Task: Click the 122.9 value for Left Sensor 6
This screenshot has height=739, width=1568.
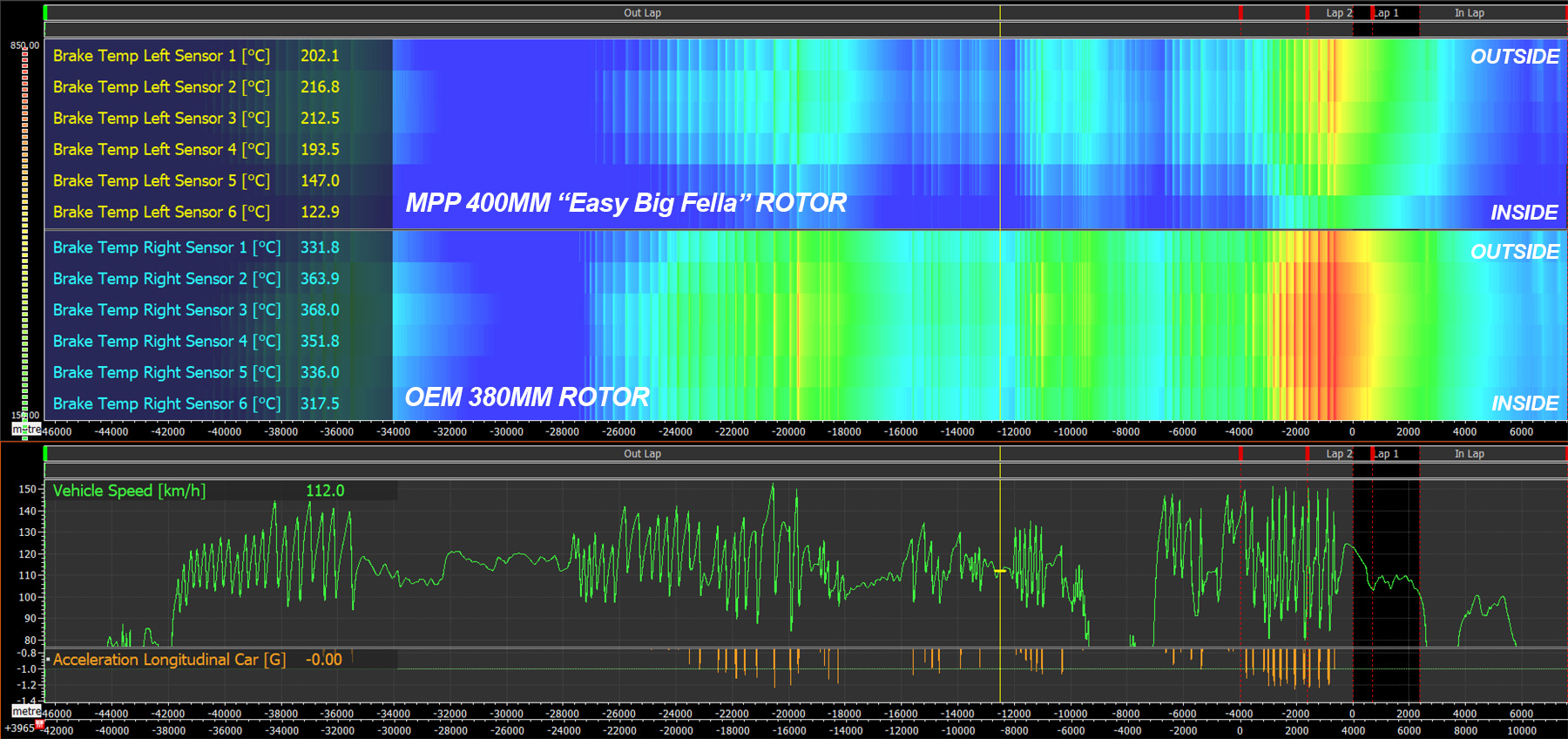Action: [x=320, y=213]
